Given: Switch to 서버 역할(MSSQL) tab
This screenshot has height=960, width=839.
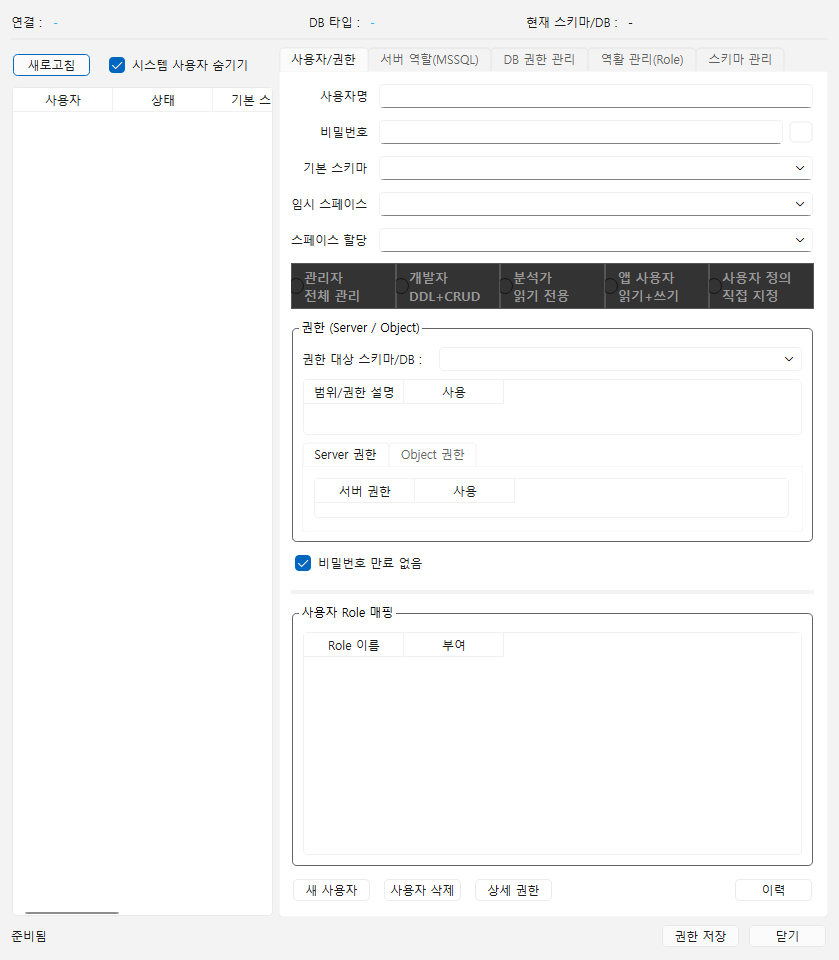Looking at the screenshot, I should [x=429, y=59].
